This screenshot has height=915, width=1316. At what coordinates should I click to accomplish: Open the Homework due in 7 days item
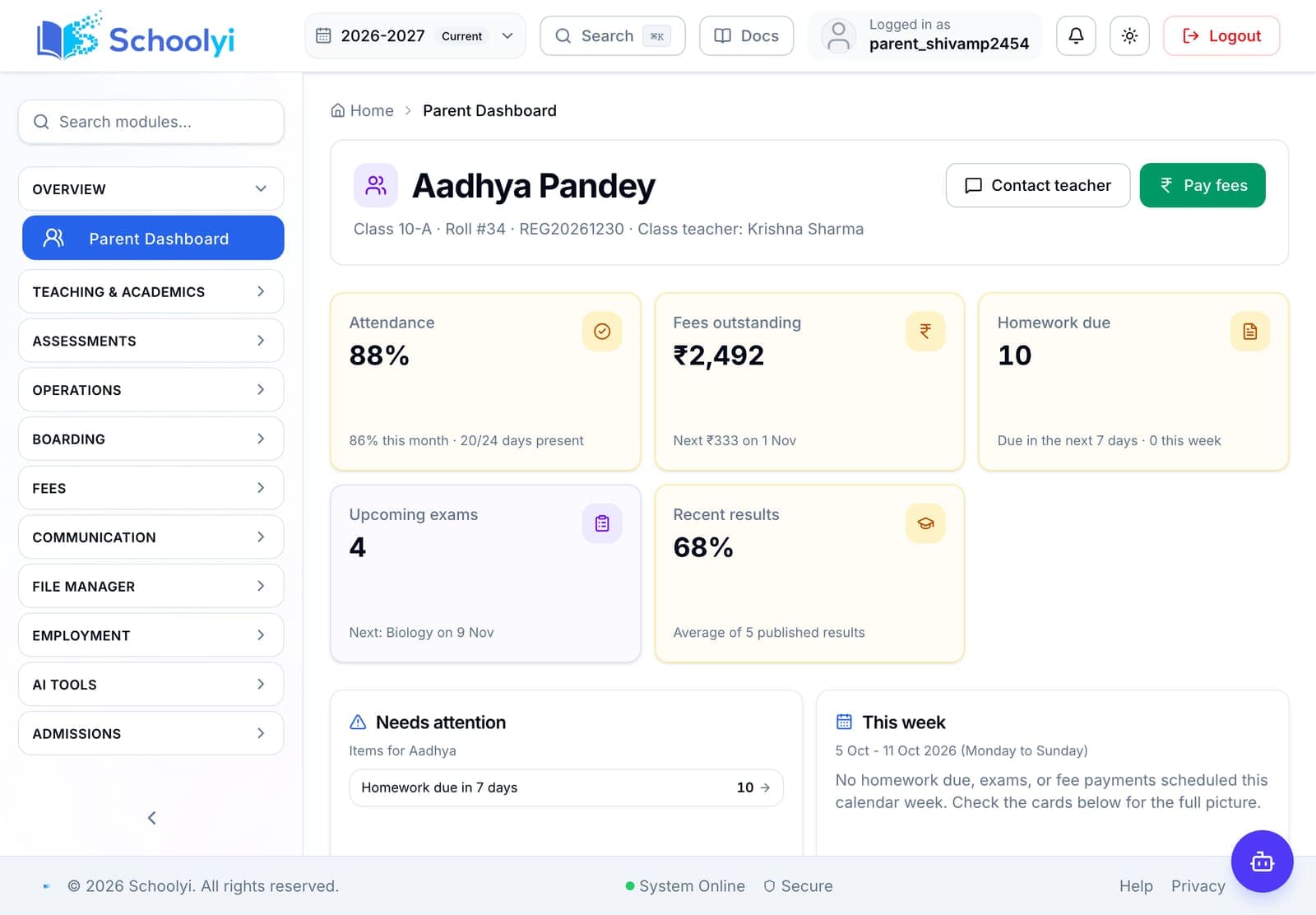(566, 787)
